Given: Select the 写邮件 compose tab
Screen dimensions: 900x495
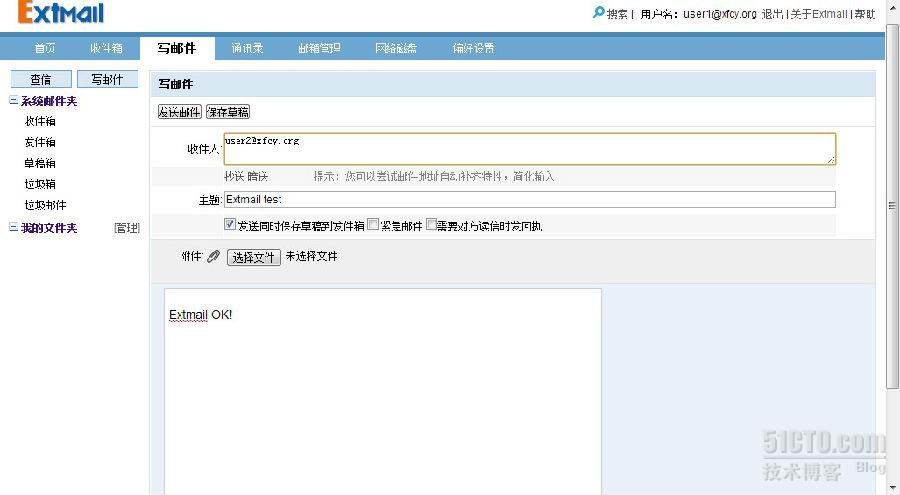Looking at the screenshot, I should click(177, 48).
